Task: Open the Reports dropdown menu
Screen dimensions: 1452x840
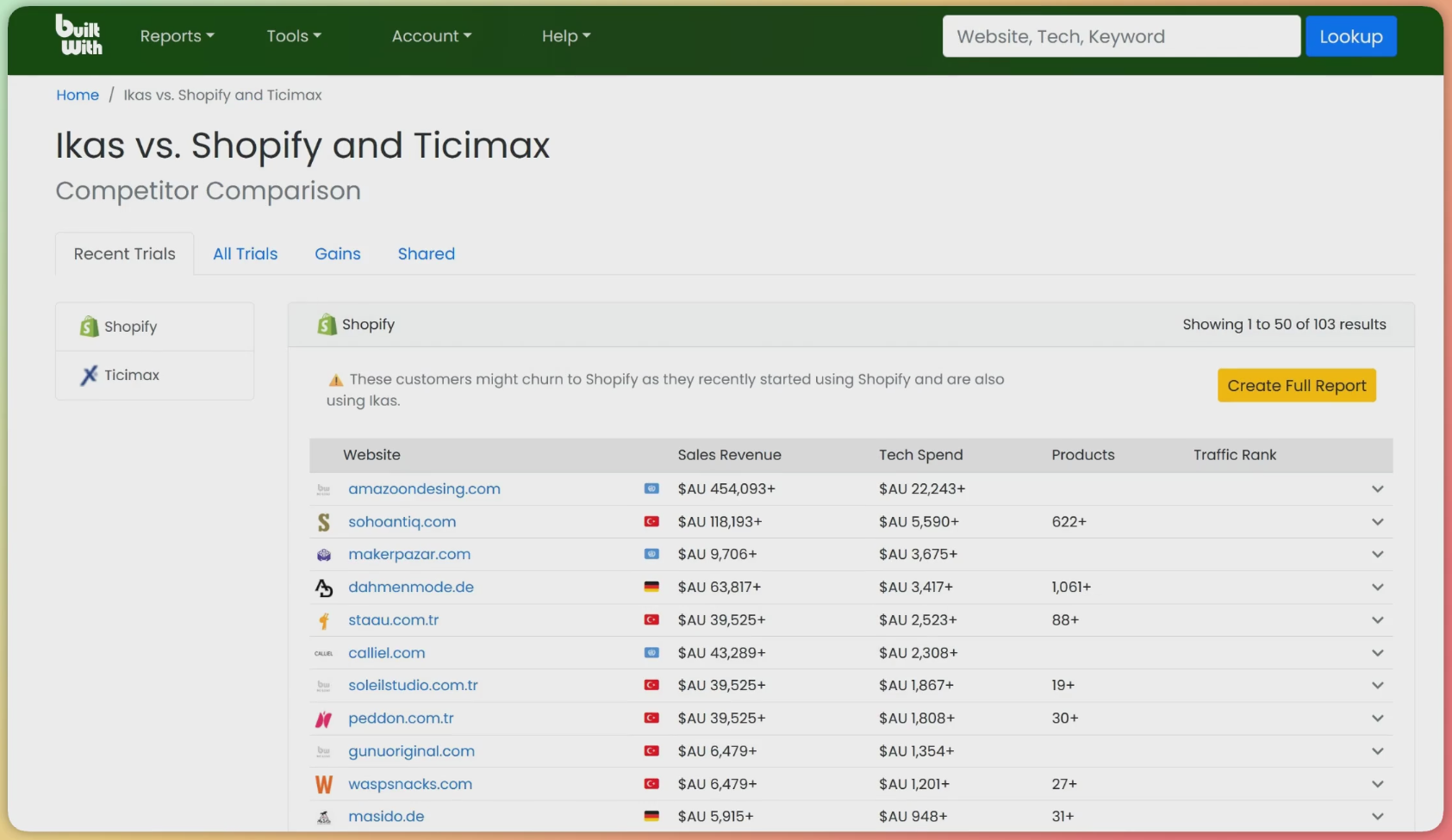Action: coord(177,36)
